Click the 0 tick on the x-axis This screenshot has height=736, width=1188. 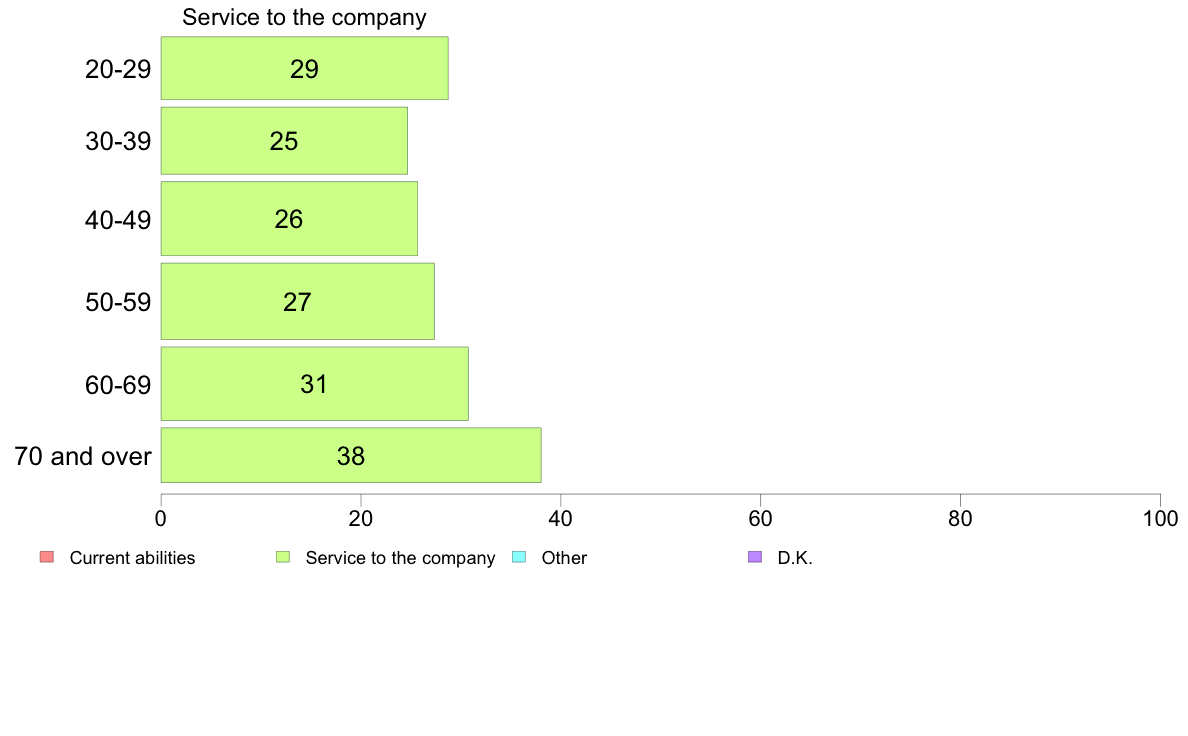click(x=161, y=518)
